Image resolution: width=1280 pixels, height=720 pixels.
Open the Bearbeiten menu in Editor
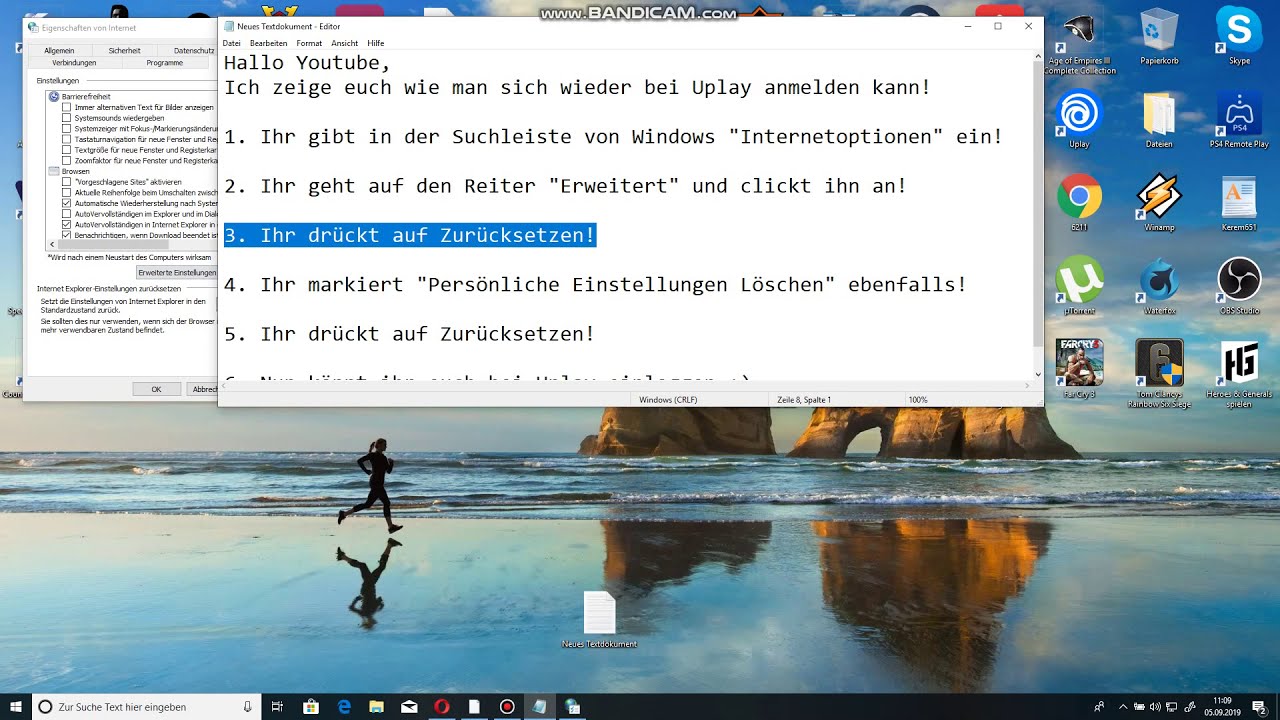(268, 43)
